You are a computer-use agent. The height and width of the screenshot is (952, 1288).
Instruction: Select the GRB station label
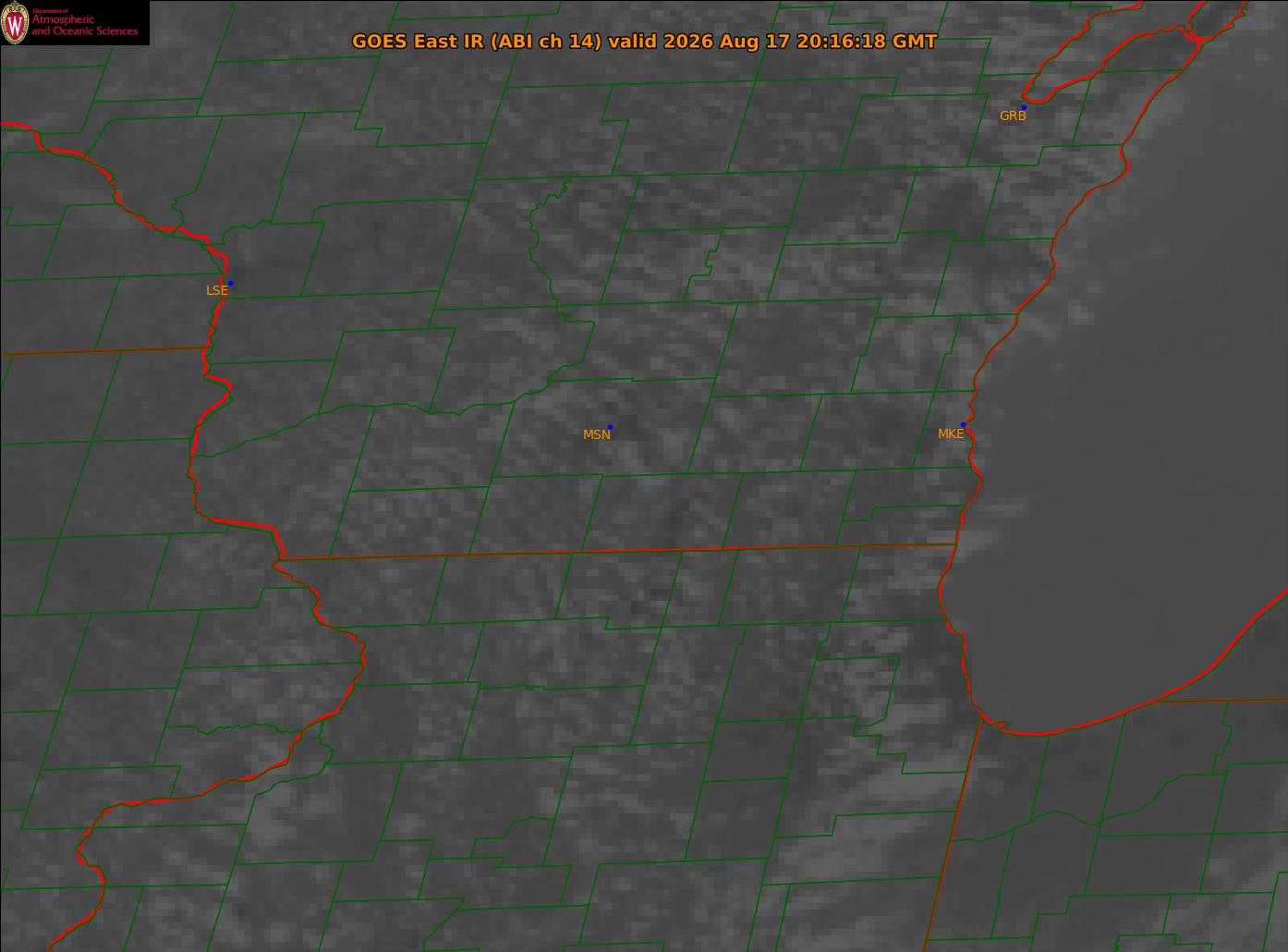click(1013, 116)
